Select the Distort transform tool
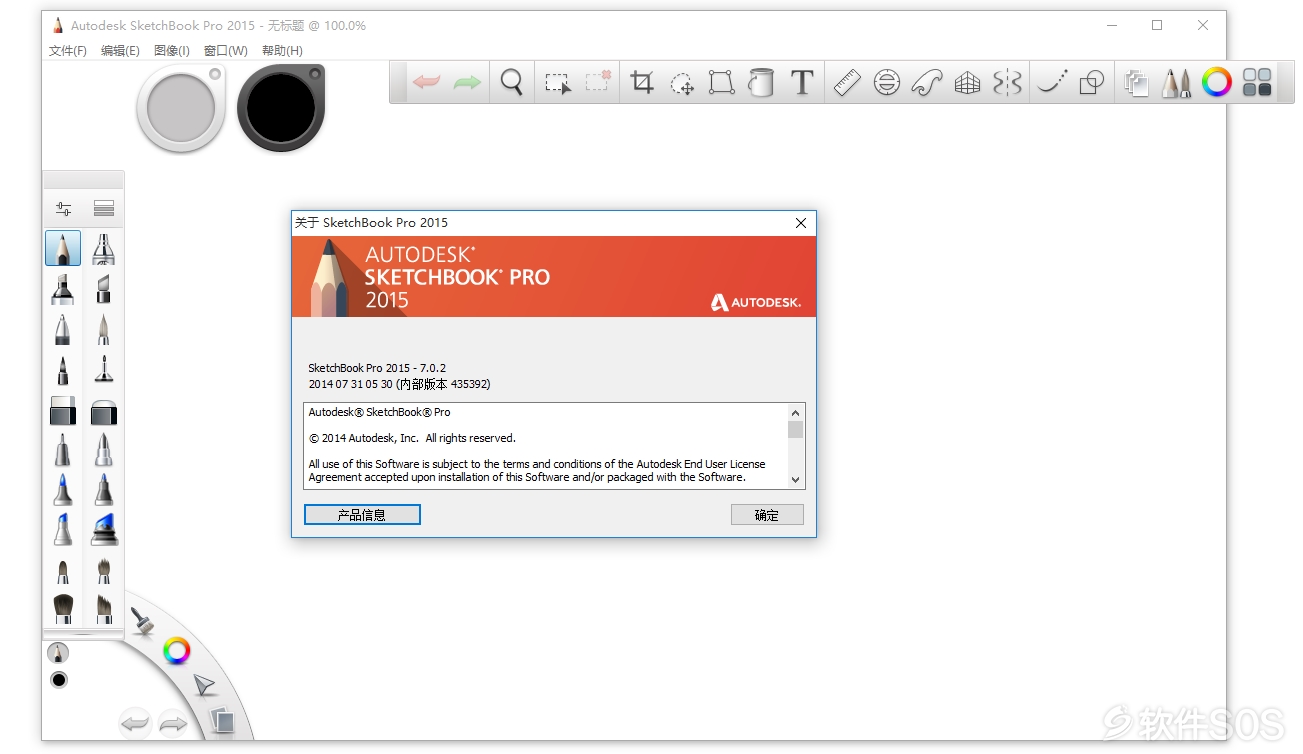The height and width of the screenshot is (754, 1303). [722, 82]
